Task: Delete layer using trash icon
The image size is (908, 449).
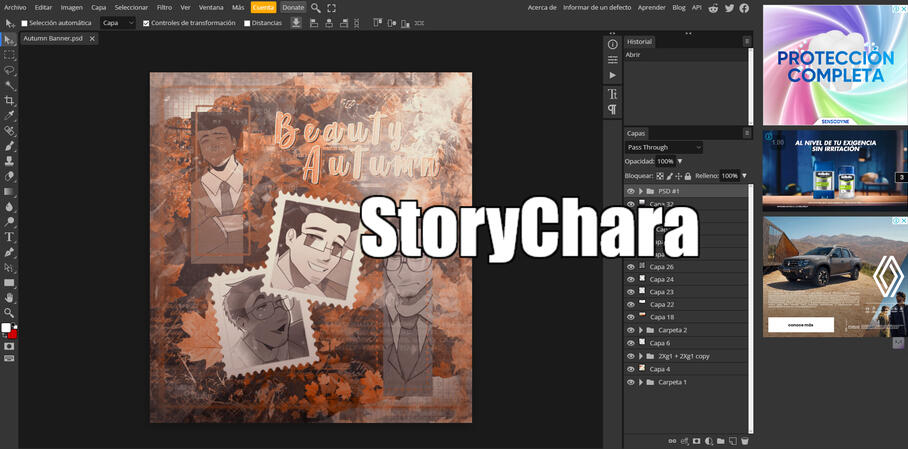Action: 745,441
